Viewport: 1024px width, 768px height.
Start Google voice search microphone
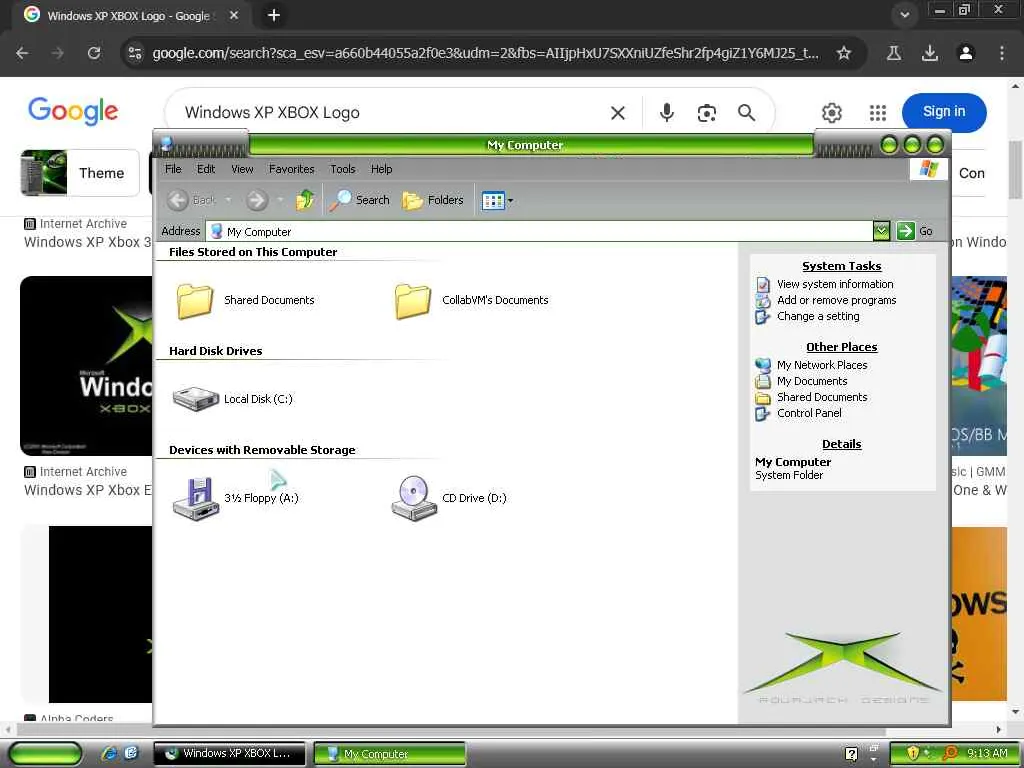click(666, 112)
